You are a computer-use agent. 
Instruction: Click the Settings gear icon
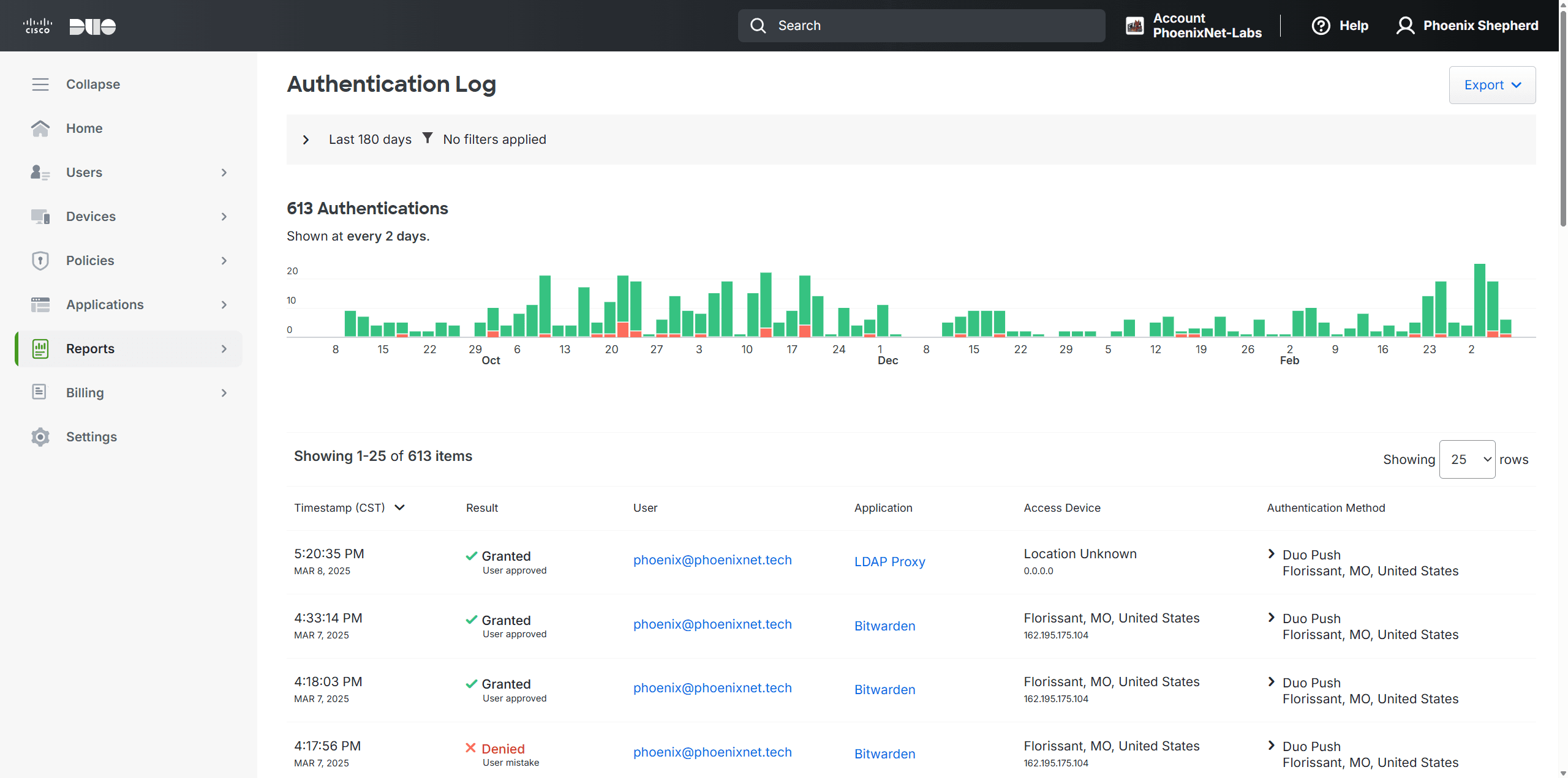click(40, 437)
